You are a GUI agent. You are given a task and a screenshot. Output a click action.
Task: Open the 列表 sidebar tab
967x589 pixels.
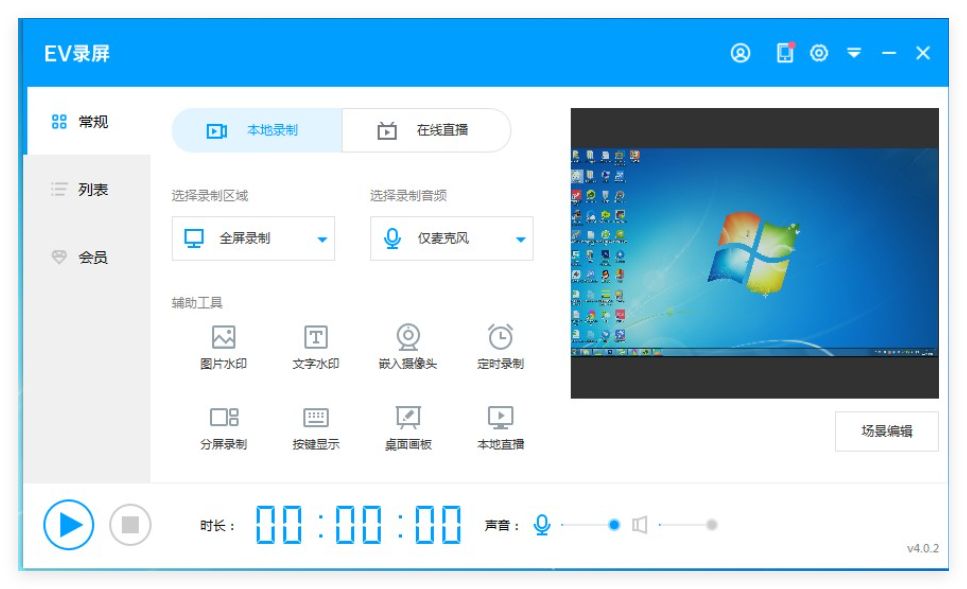tap(87, 189)
